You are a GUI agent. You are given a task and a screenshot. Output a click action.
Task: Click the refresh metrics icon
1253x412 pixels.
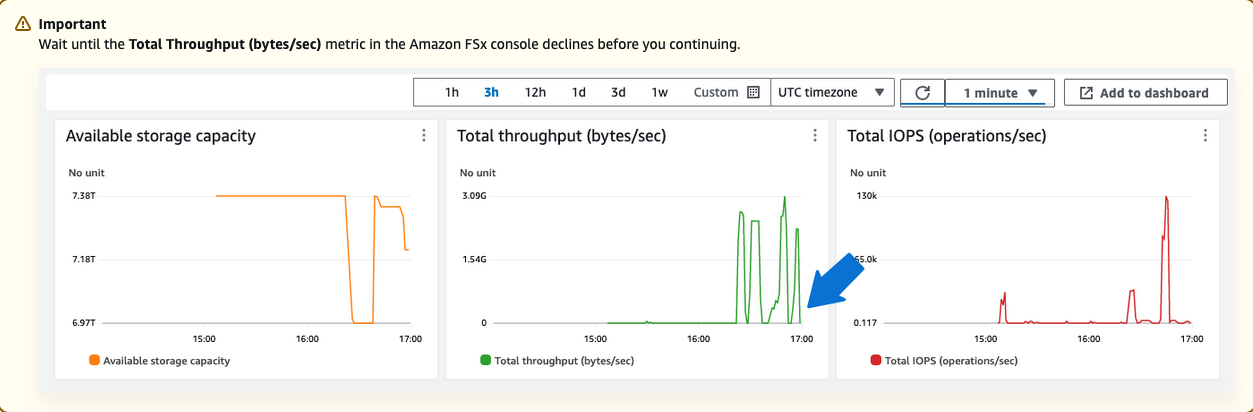(x=923, y=93)
